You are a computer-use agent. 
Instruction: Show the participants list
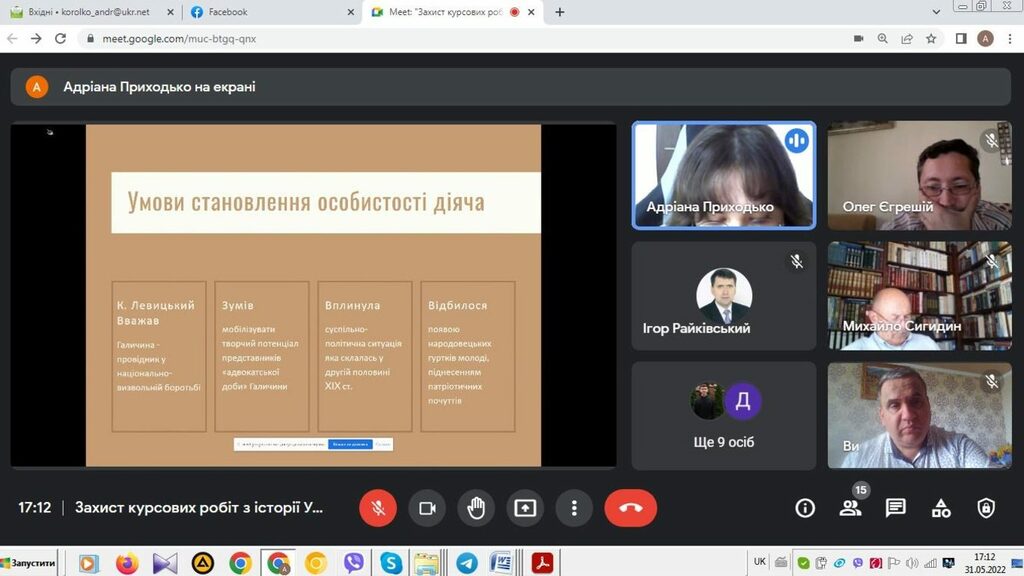850,508
